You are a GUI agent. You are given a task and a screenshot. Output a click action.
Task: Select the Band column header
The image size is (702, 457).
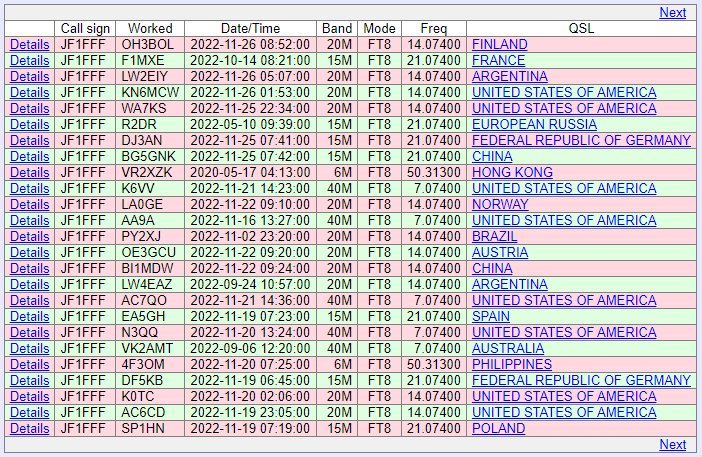337,29
